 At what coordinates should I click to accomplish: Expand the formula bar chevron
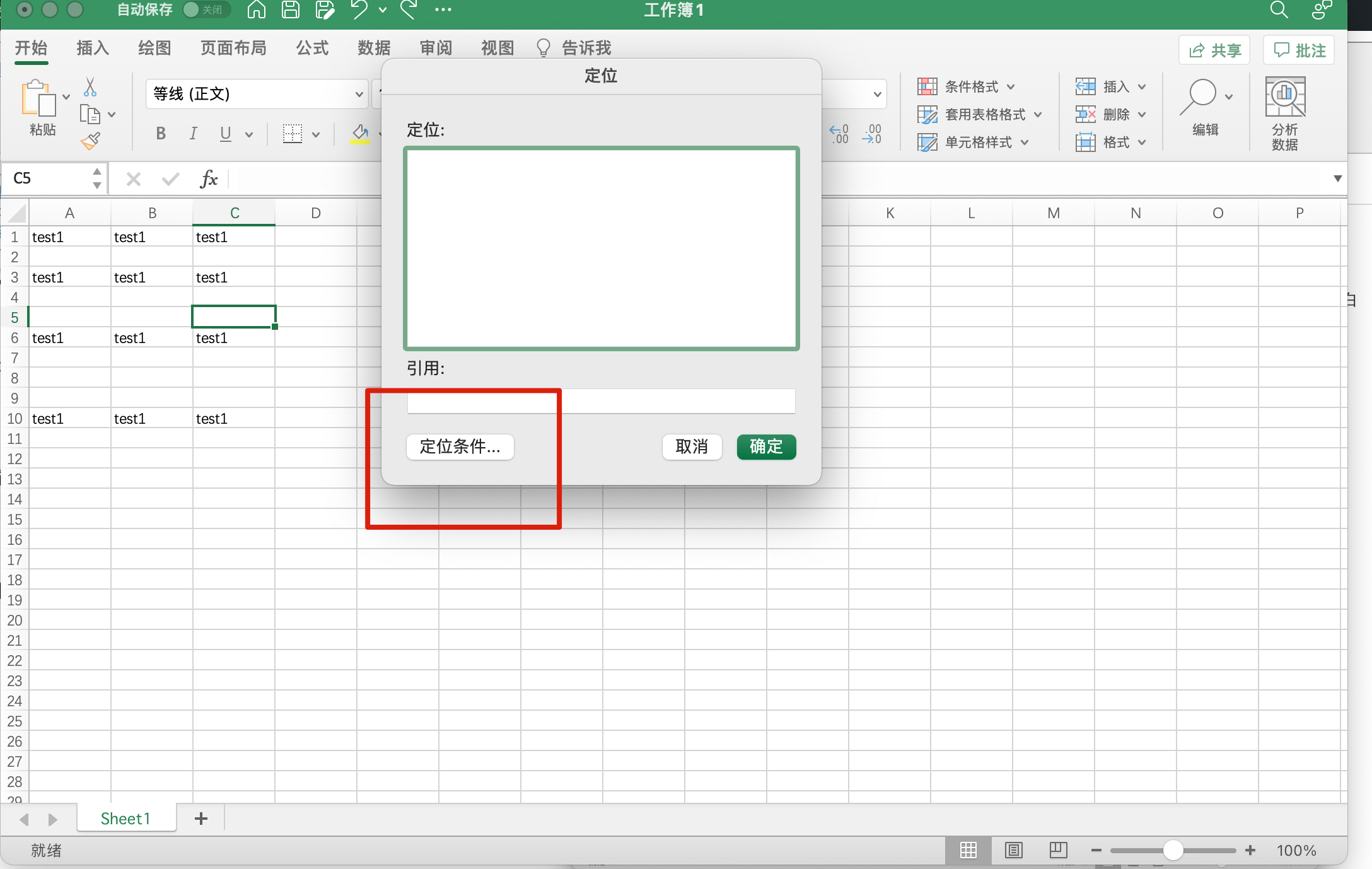1337,179
